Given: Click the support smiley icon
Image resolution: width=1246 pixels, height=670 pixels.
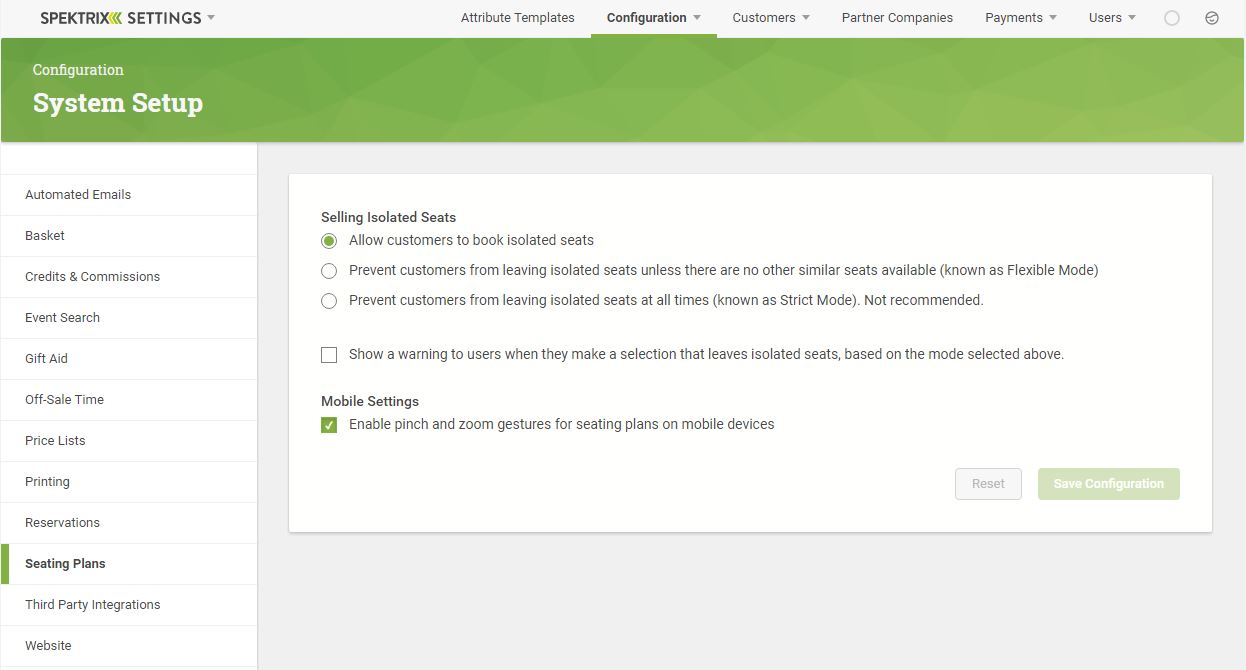Looking at the screenshot, I should tap(1212, 17).
